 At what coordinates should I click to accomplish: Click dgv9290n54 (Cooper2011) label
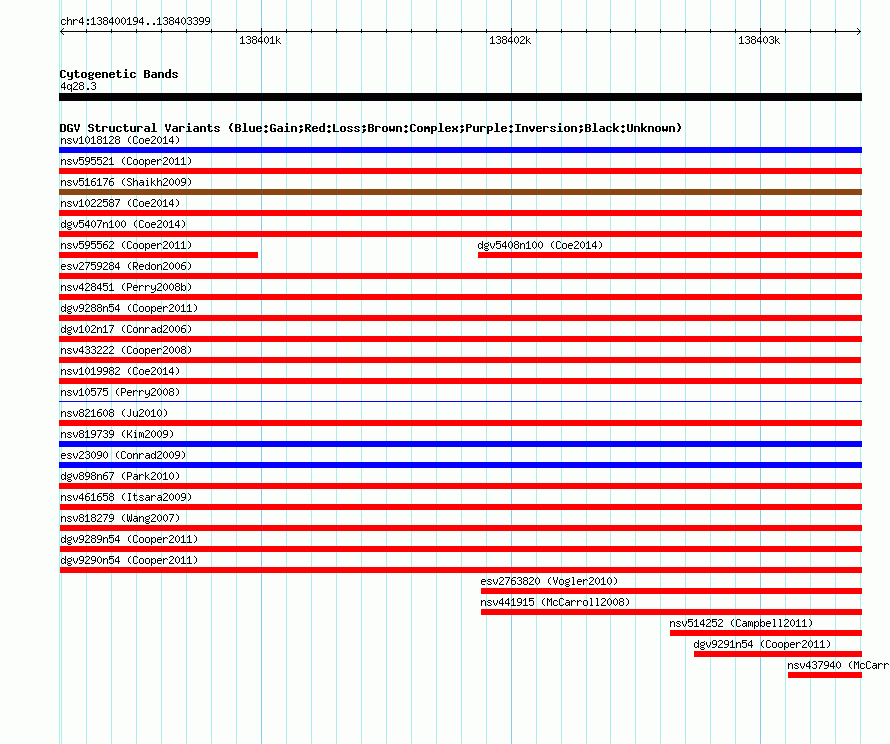[x=129, y=560]
